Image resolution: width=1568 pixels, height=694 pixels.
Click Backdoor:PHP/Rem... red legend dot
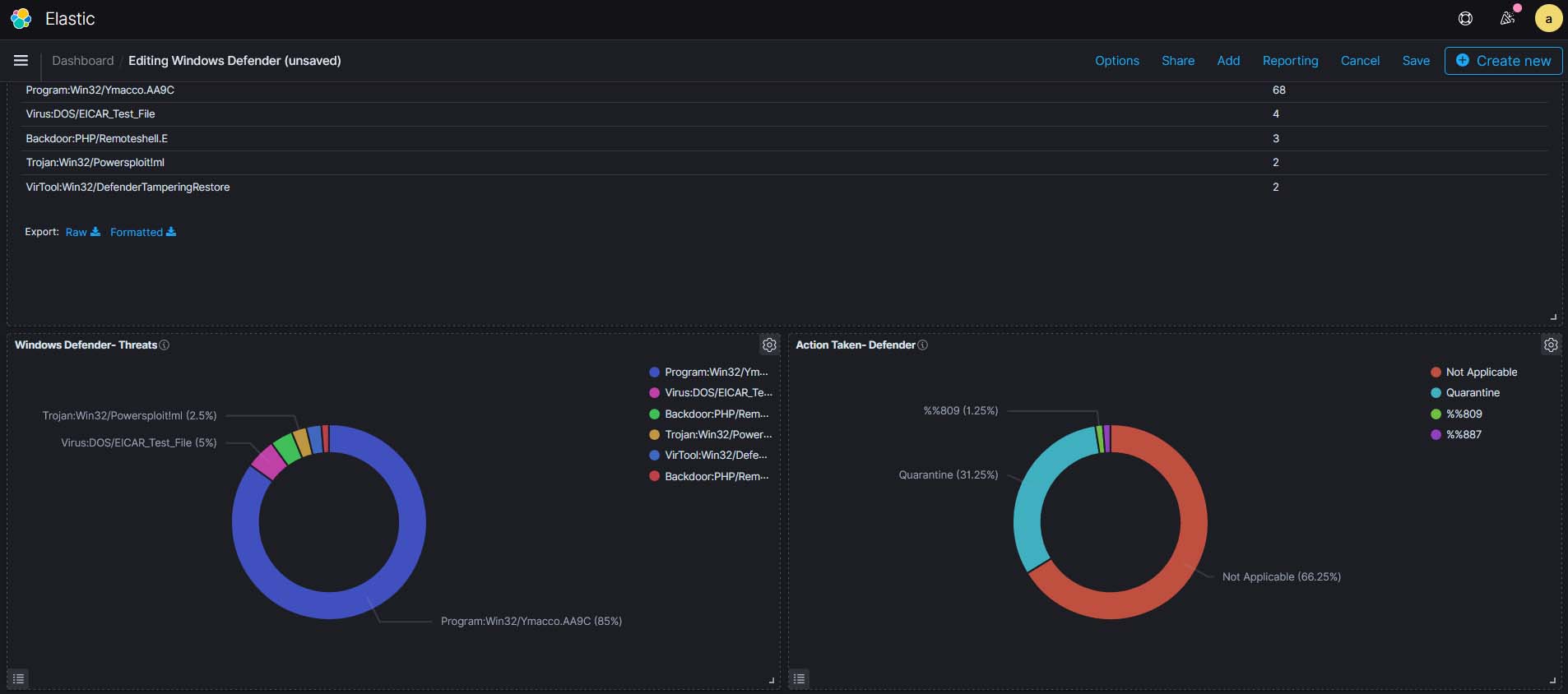click(x=654, y=476)
